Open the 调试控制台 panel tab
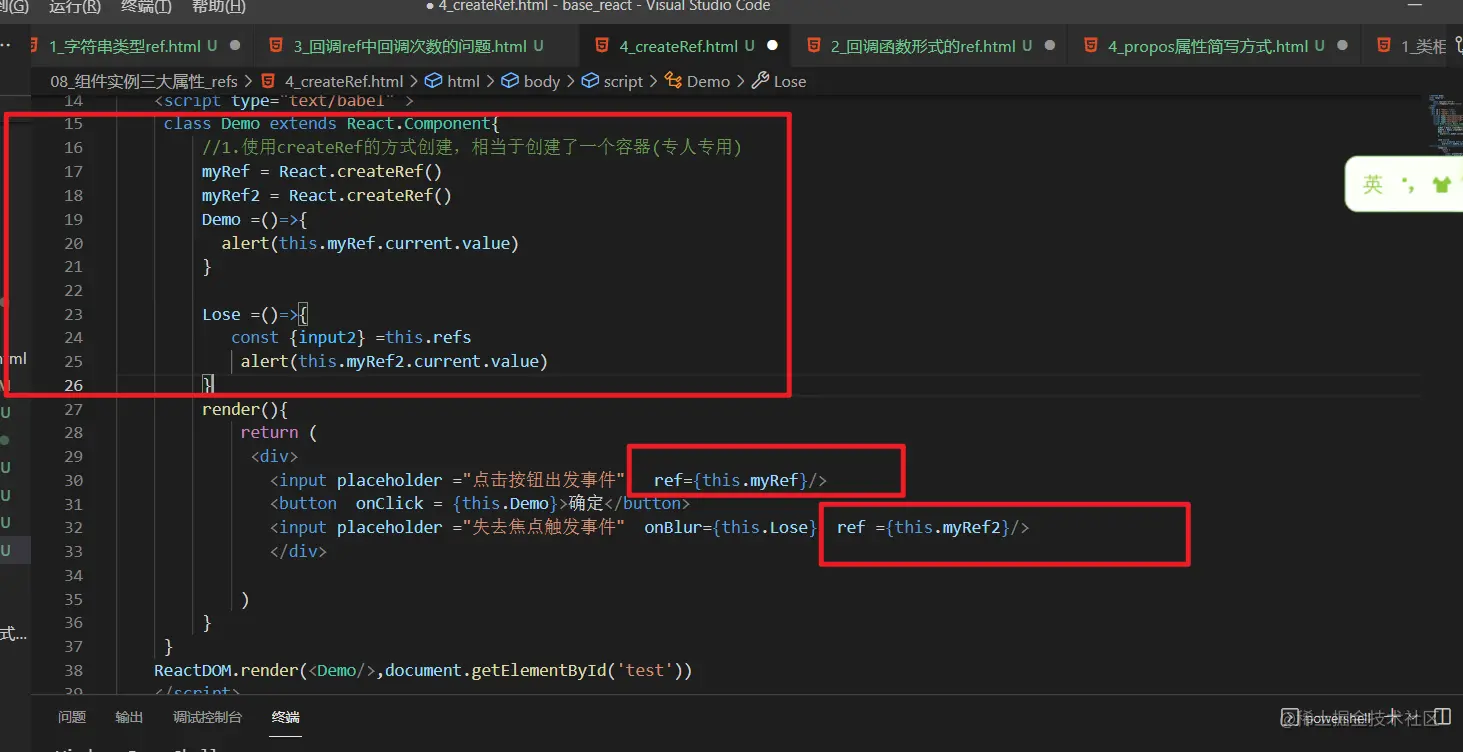The width and height of the screenshot is (1463, 752). pyautogui.click(x=208, y=717)
